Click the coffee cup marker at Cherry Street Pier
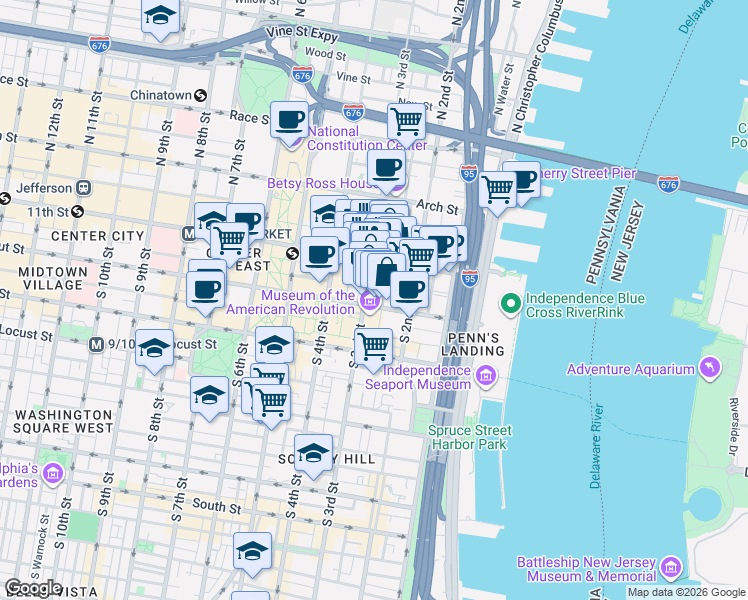The width and height of the screenshot is (748, 600). (529, 179)
